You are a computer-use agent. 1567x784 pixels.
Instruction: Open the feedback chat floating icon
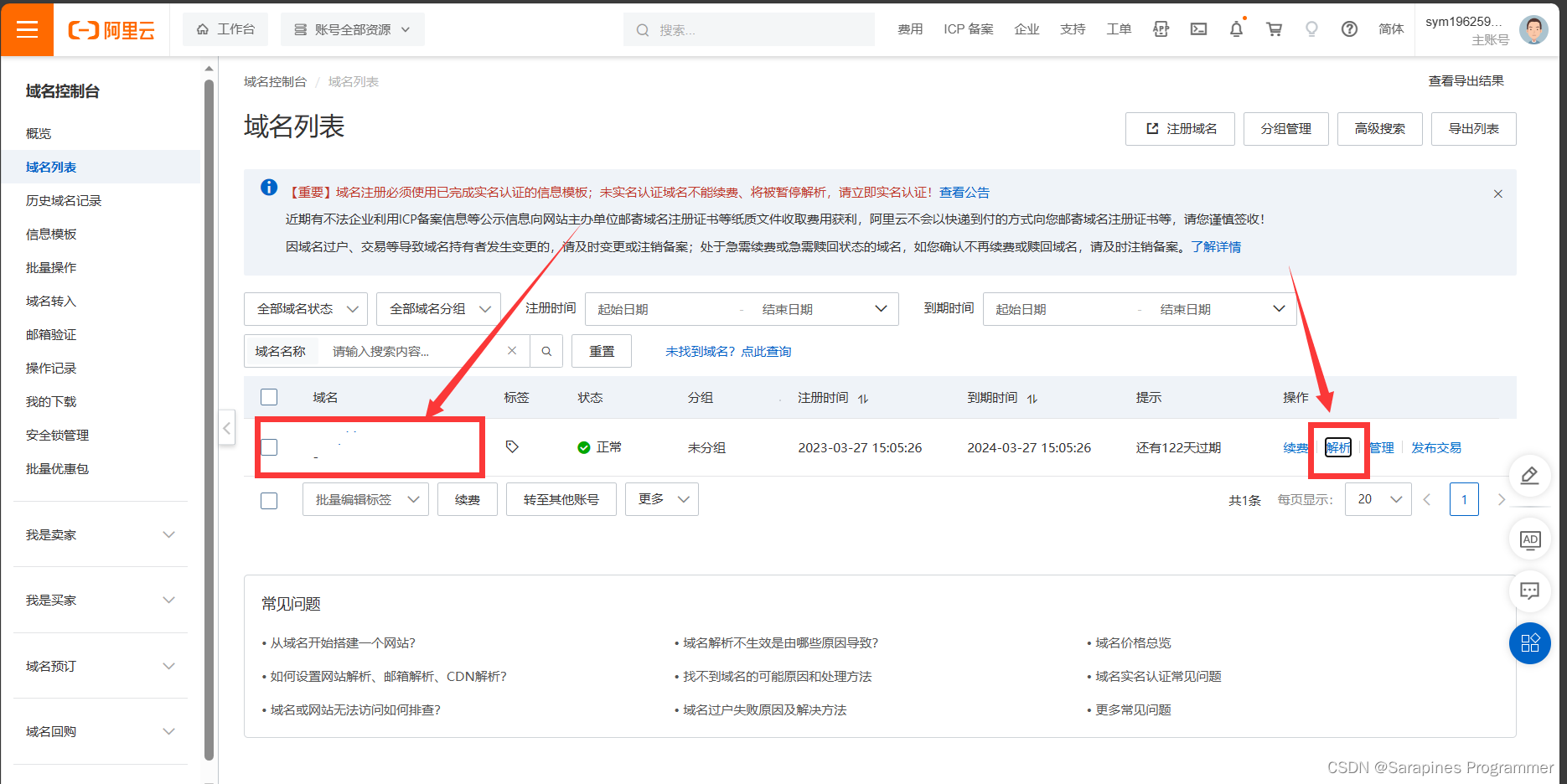(1530, 591)
